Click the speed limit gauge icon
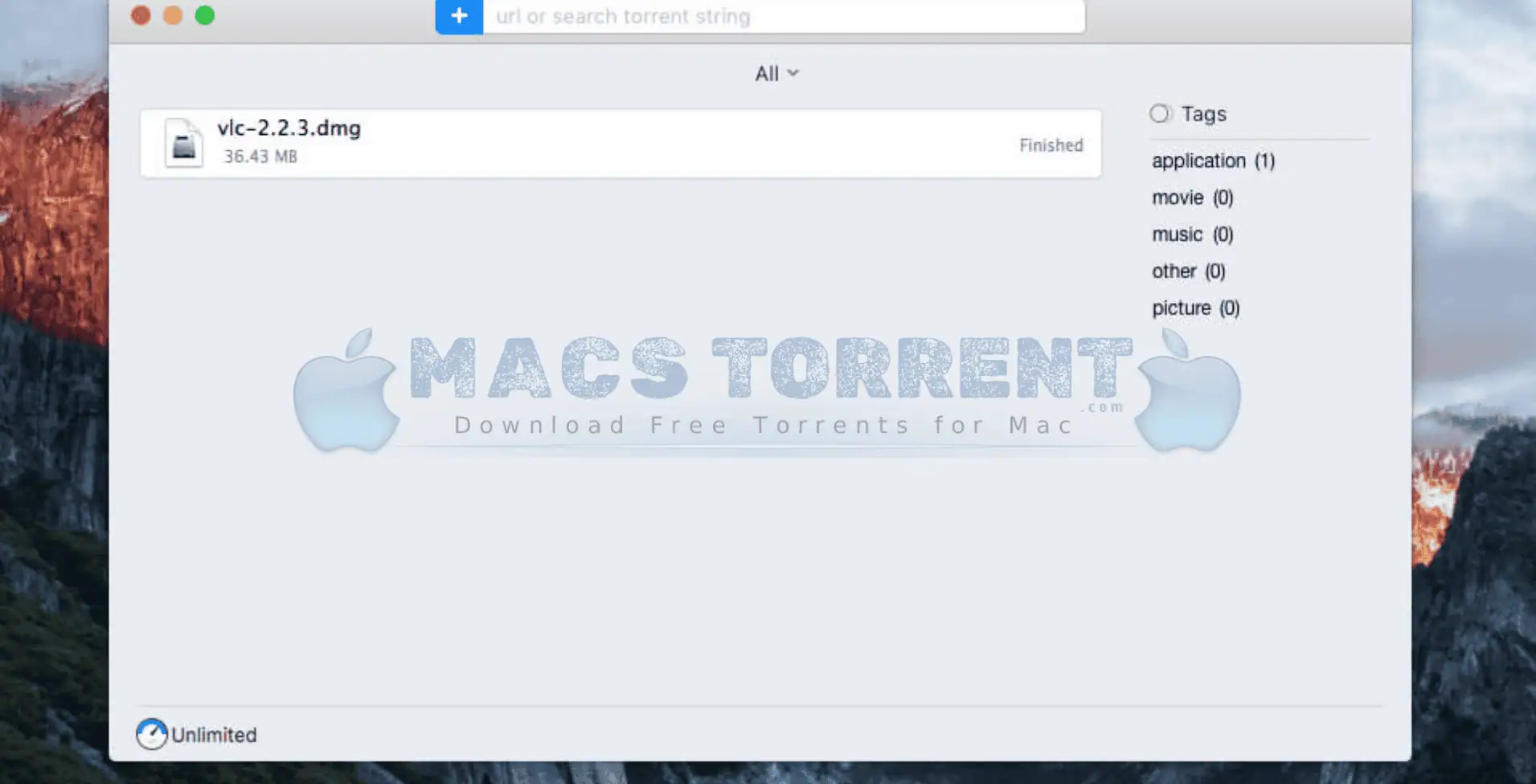 tap(151, 734)
